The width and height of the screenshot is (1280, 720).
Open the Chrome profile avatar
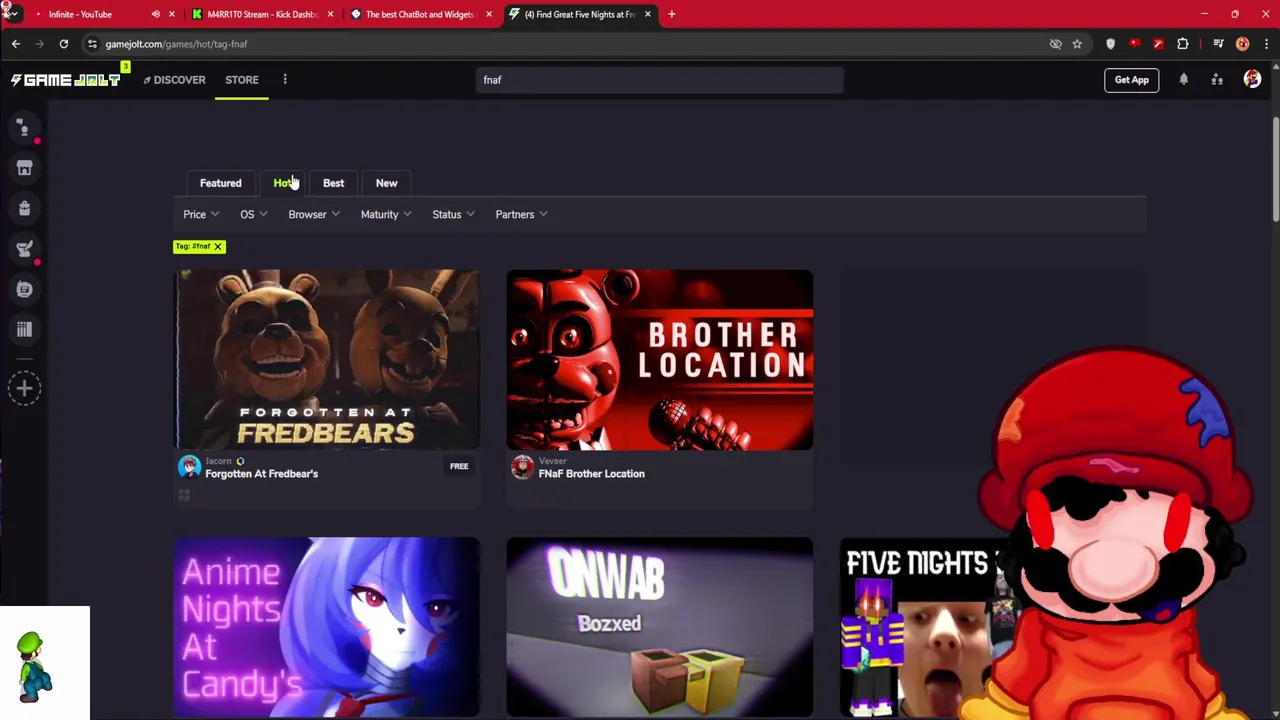[x=1242, y=44]
